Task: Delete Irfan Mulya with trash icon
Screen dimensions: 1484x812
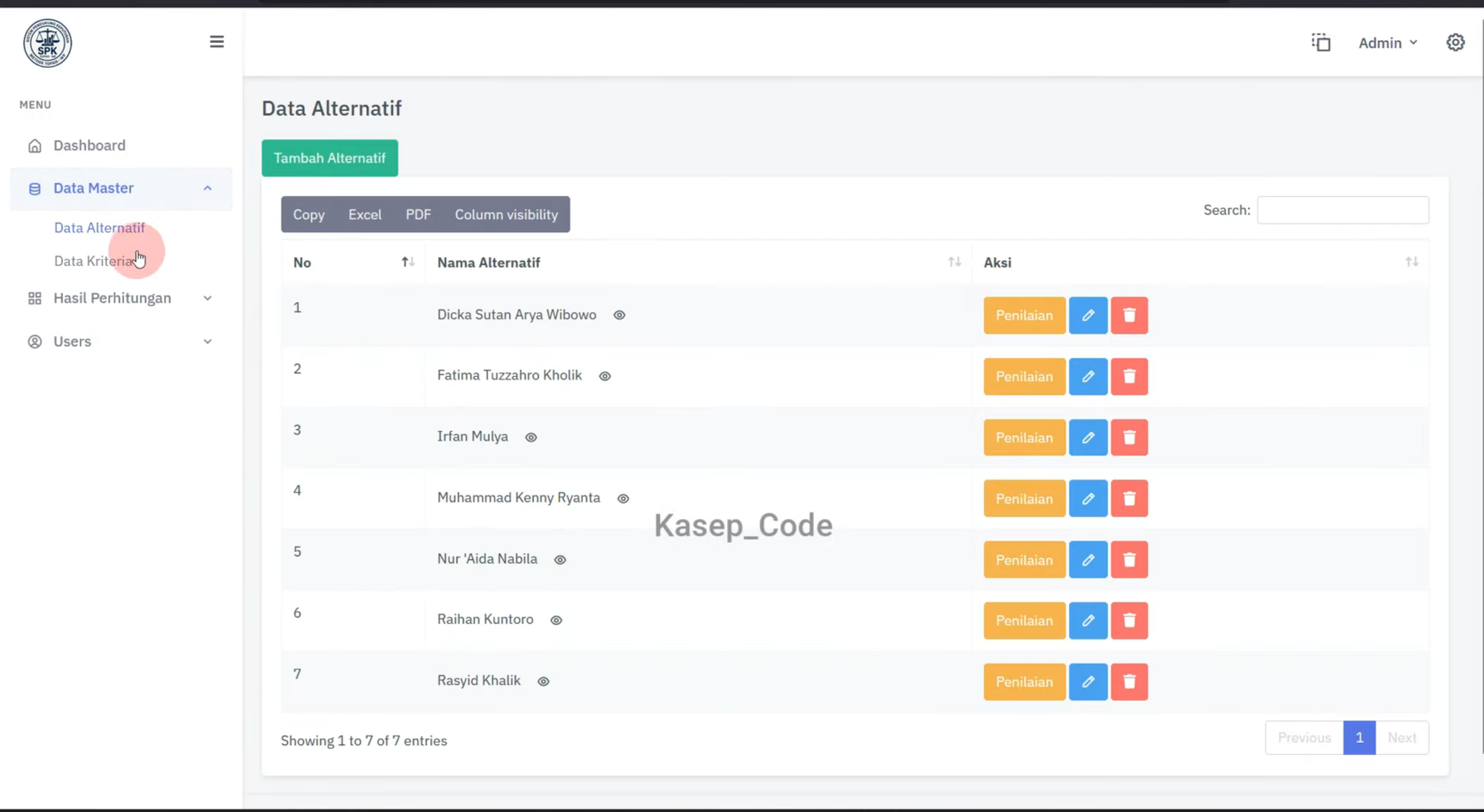Action: (1129, 438)
